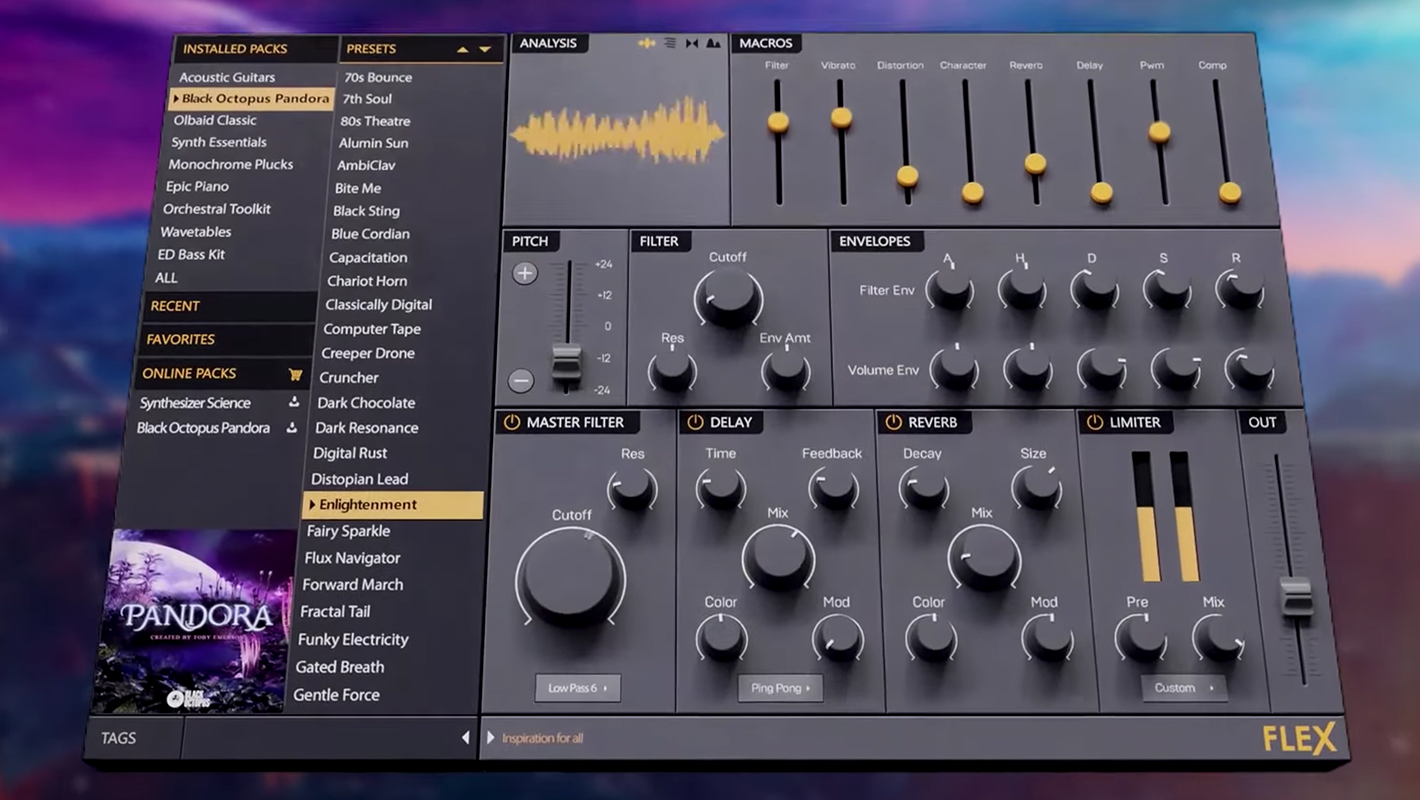This screenshot has height=800, width=1420.
Task: Toggle the Master Filter power button
Action: click(x=512, y=422)
